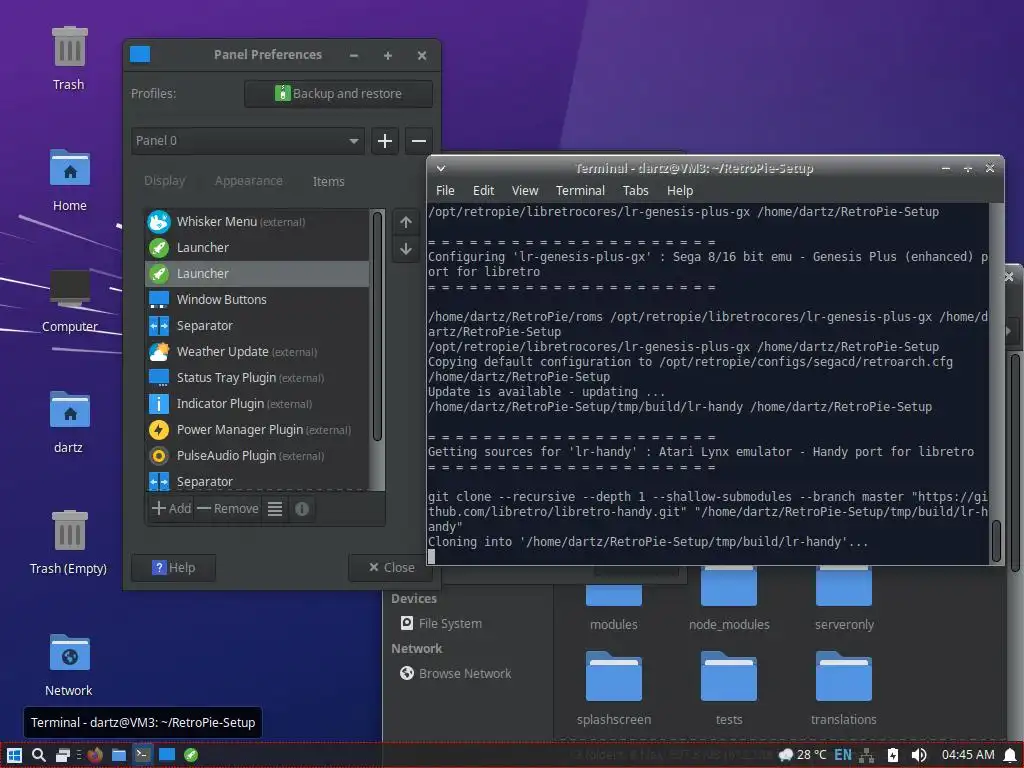Open the search magnifier on the taskbar
Viewport: 1024px width, 768px height.
39,755
